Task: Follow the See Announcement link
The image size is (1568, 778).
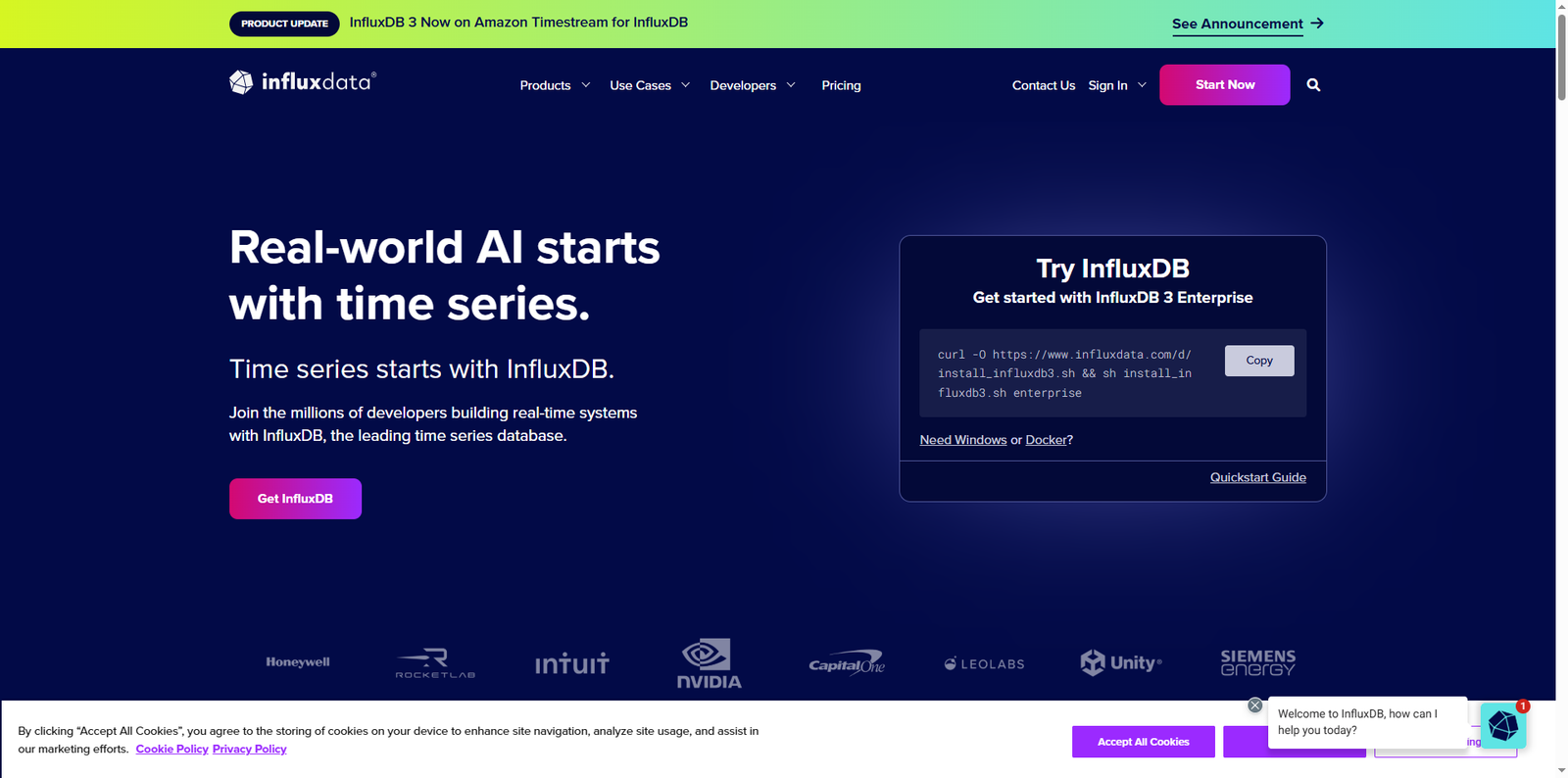Action: [x=1238, y=24]
